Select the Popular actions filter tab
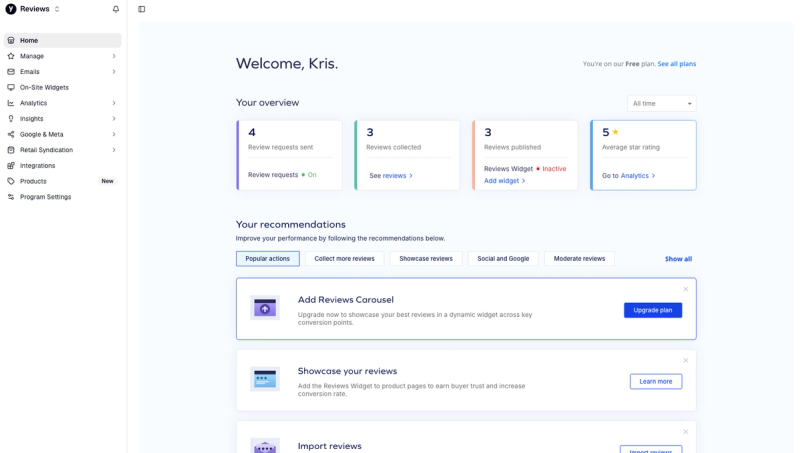 (x=267, y=259)
